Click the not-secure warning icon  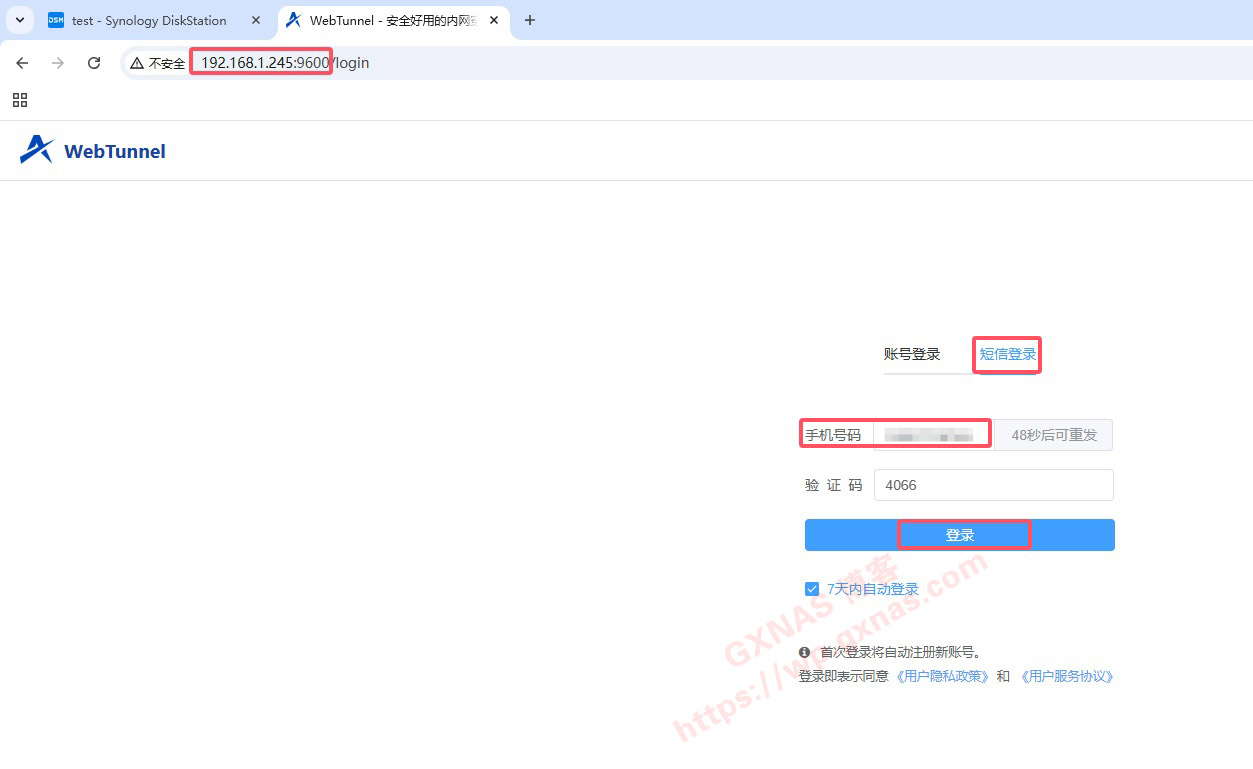(x=137, y=63)
